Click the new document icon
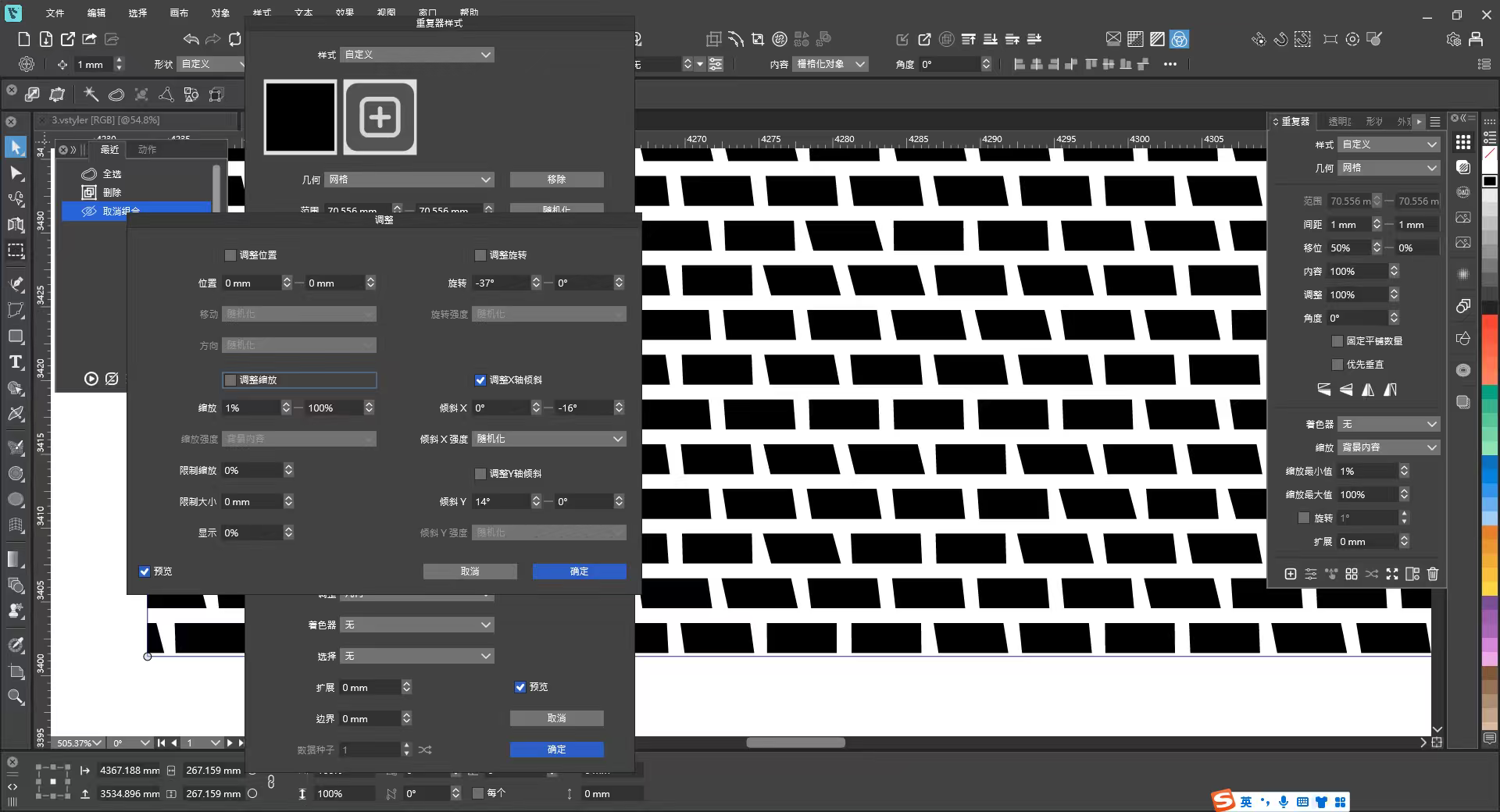The height and width of the screenshot is (812, 1500). [x=23, y=39]
